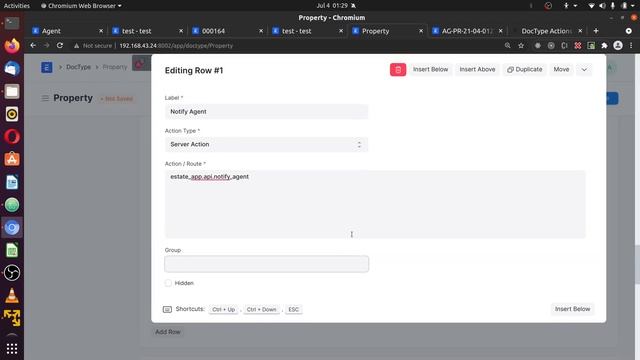Image resolution: width=640 pixels, height=360 pixels.
Task: Click the red extension icon in toolbar
Action: coord(578,46)
